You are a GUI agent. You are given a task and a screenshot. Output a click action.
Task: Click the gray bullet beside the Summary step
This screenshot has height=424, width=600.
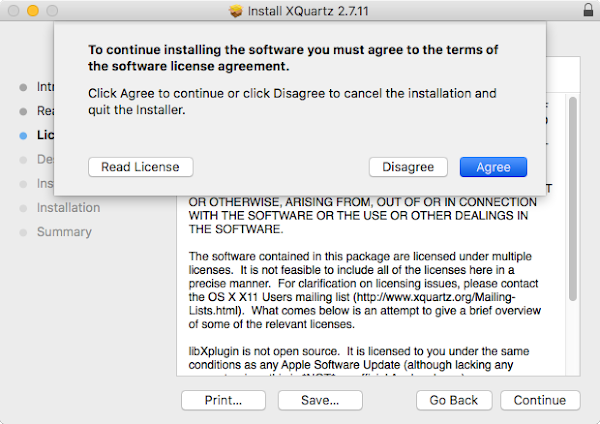[x=23, y=232]
